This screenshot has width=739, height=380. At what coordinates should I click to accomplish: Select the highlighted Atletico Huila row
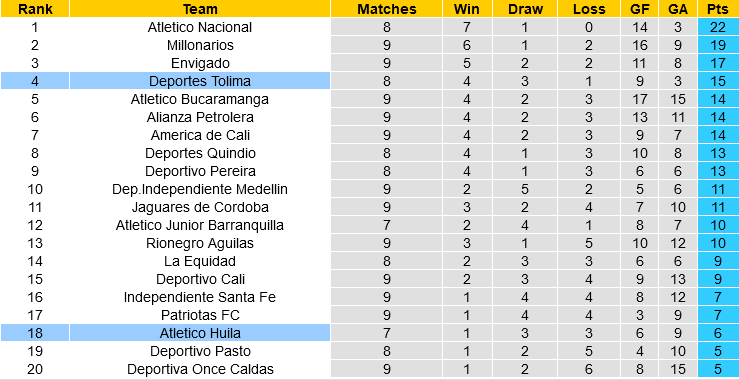pos(370,333)
